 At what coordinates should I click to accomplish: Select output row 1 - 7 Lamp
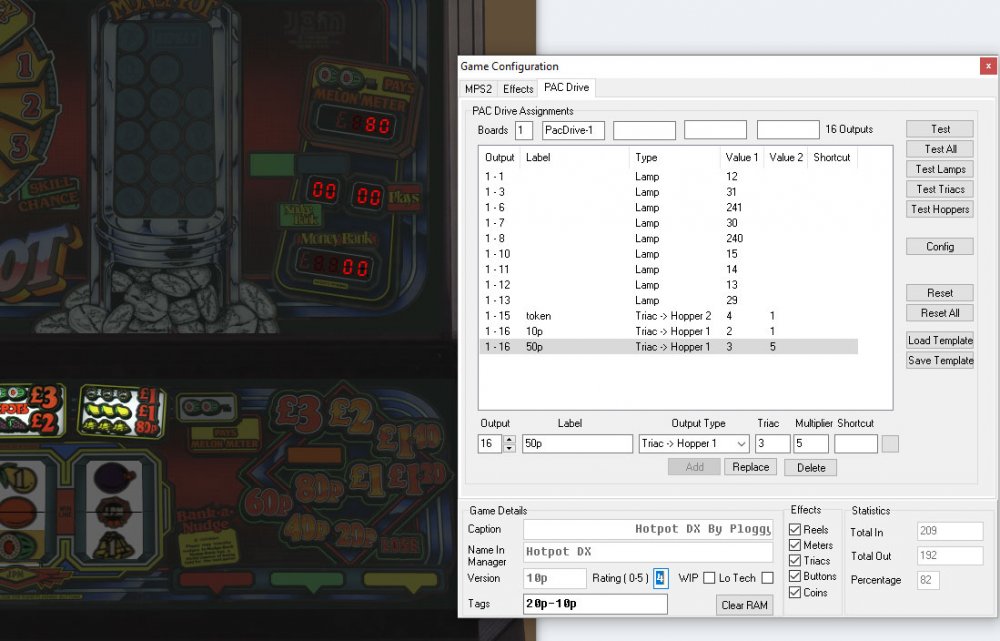[x=668, y=223]
